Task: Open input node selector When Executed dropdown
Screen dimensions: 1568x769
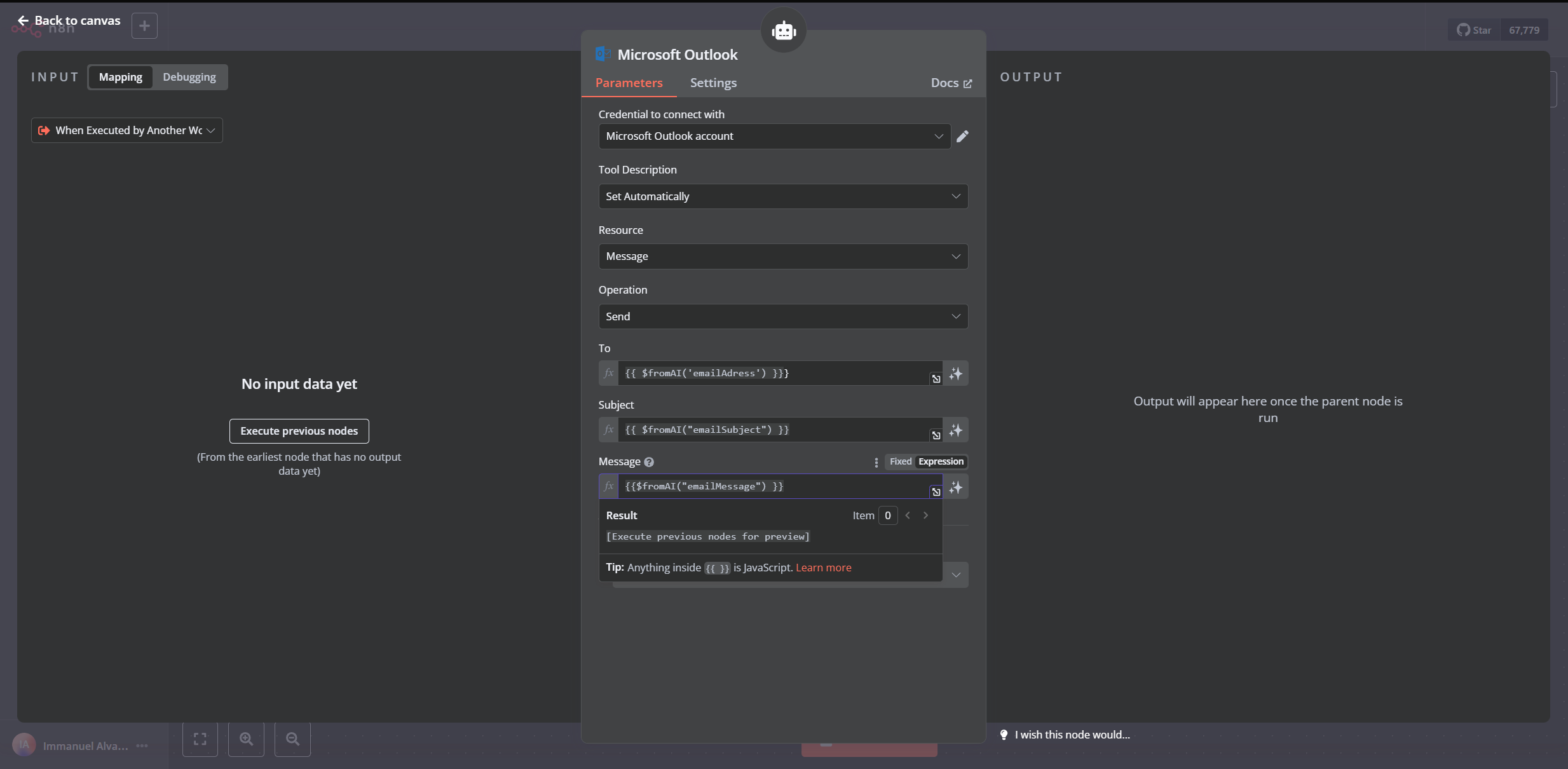Action: pyautogui.click(x=127, y=130)
